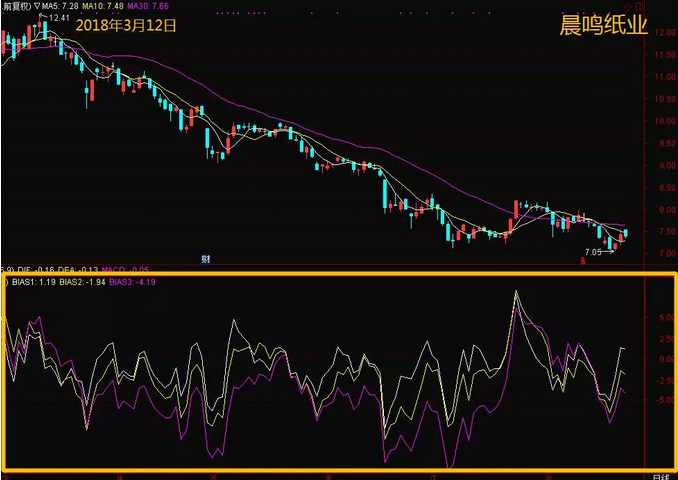Image resolution: width=678 pixels, height=480 pixels.
Task: Open the 日线 period selector
Action: pos(661,475)
